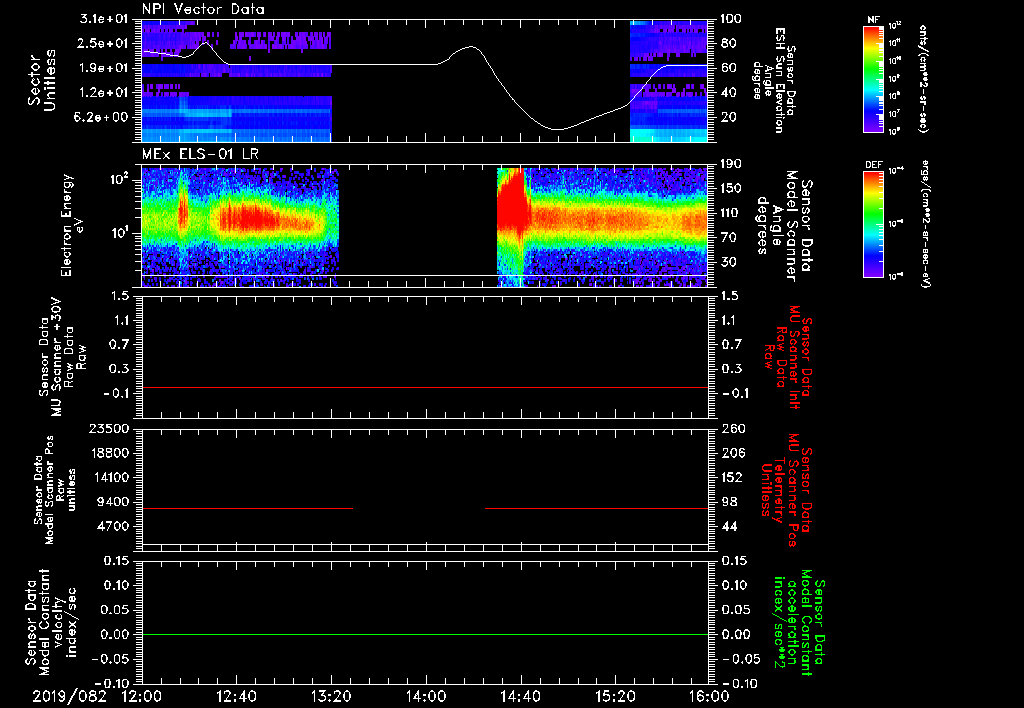The width and height of the screenshot is (1024, 708).
Task: Click the "100" tick on the sun elevation axis
Action: [733, 19]
